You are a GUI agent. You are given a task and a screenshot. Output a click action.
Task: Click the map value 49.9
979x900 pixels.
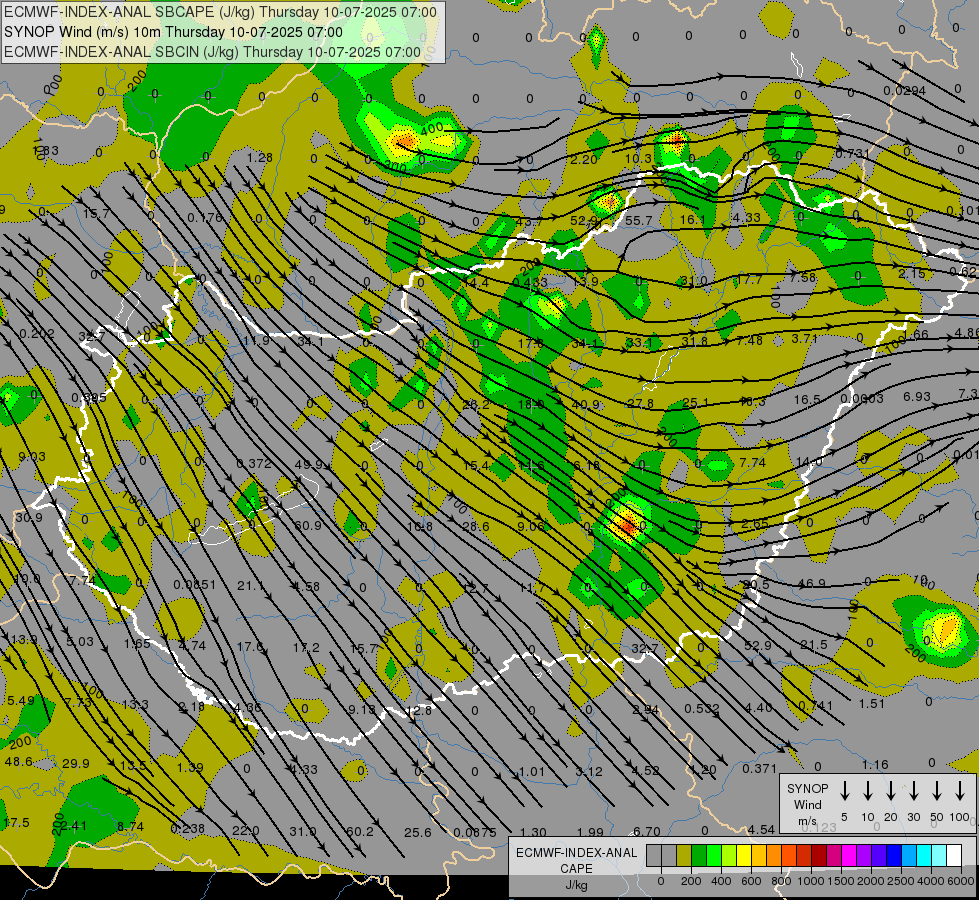pos(308,464)
